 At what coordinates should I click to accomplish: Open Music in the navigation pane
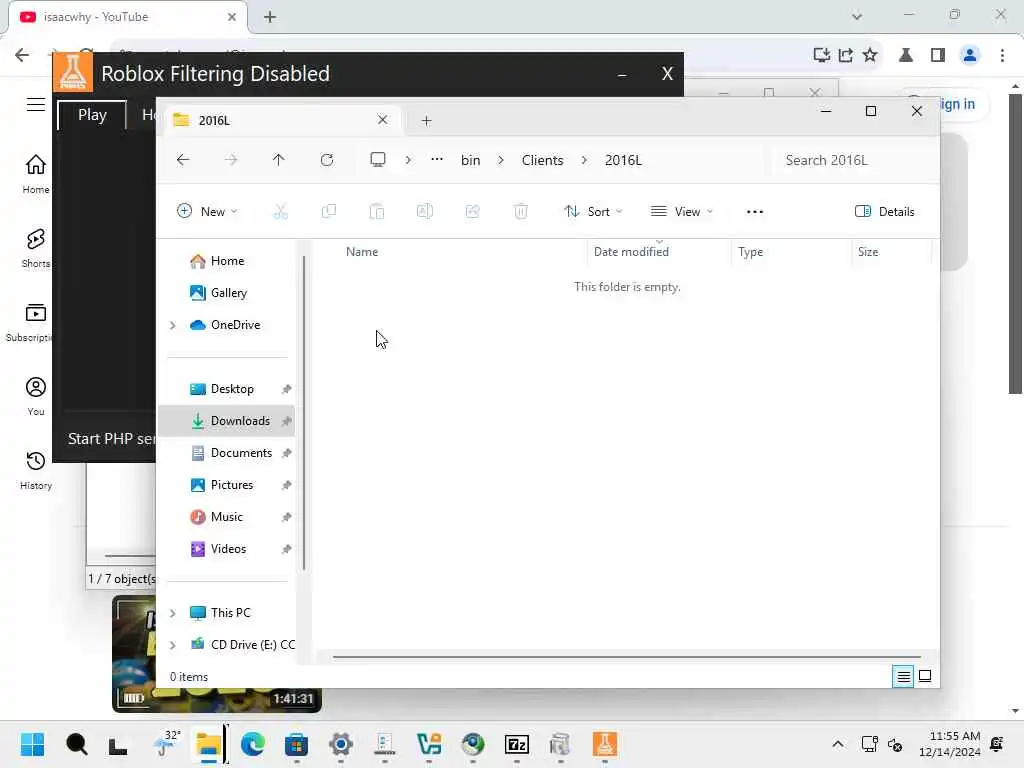pyautogui.click(x=226, y=517)
